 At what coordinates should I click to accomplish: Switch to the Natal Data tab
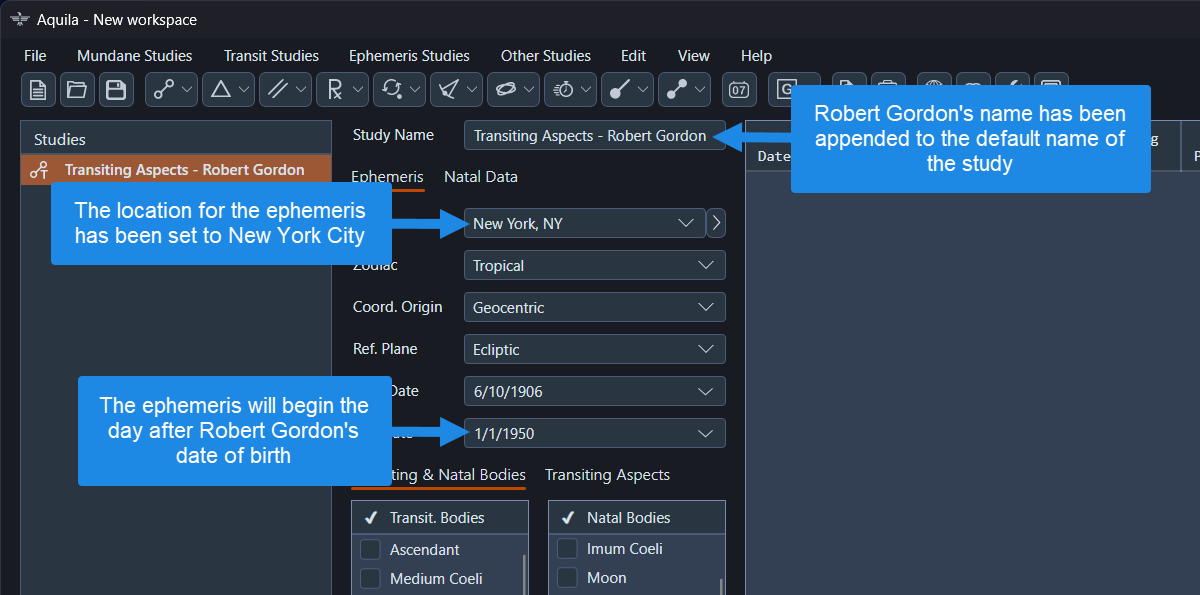481,177
